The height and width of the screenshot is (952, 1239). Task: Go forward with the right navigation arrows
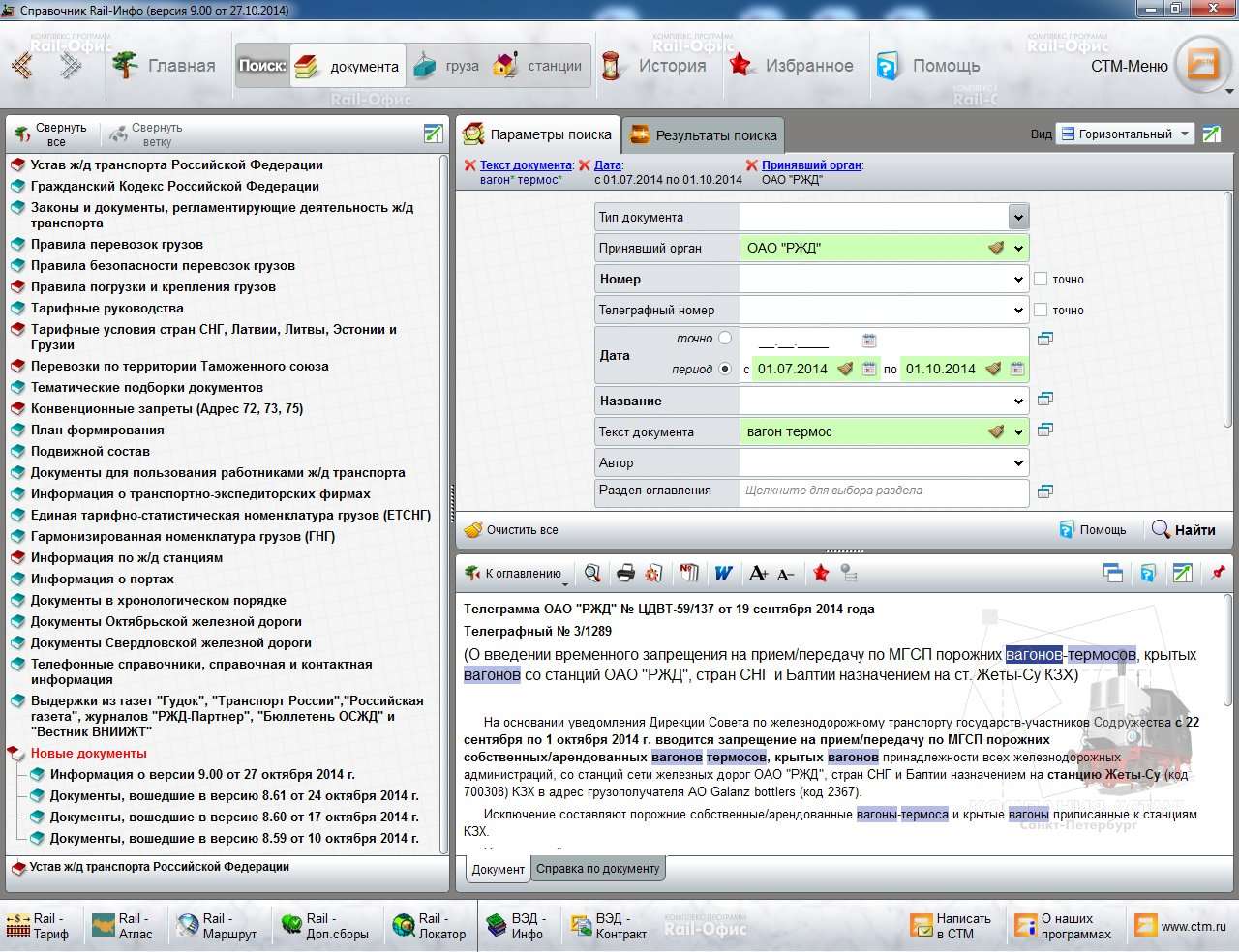point(71,66)
